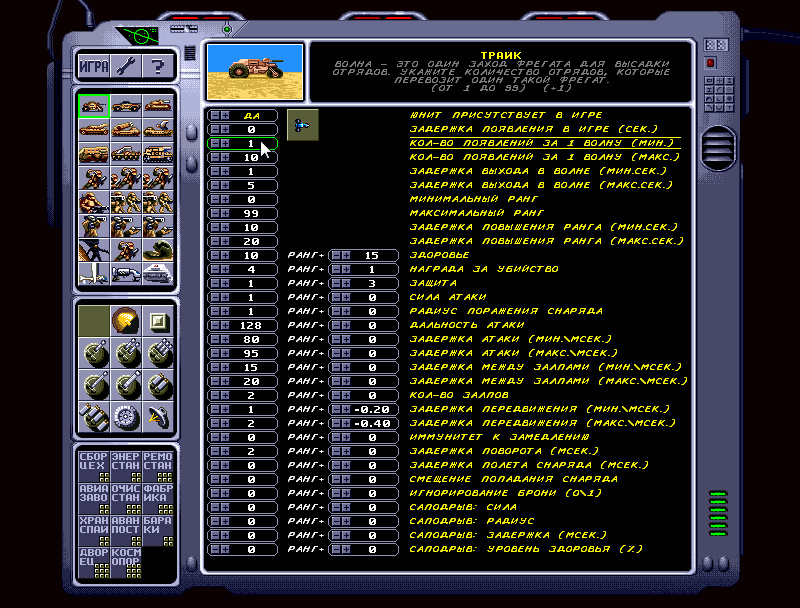The width and height of the screenshot is (800, 608).
Task: Click the upper scroll knob left of parameters
Action: (x=191, y=132)
